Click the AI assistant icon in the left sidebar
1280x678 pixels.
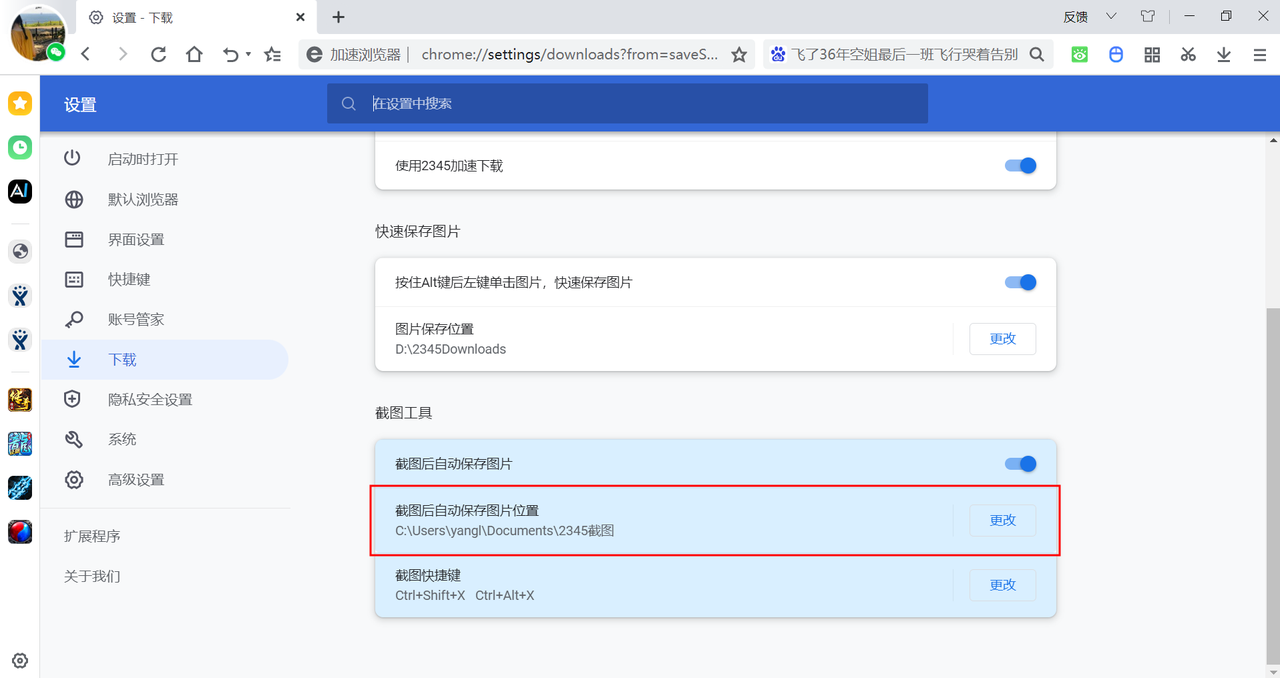19,191
